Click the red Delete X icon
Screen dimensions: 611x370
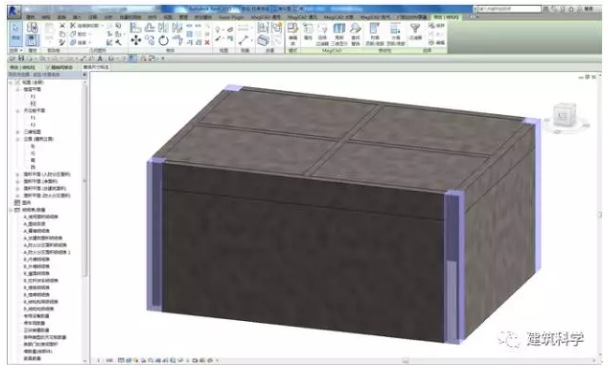[207, 42]
